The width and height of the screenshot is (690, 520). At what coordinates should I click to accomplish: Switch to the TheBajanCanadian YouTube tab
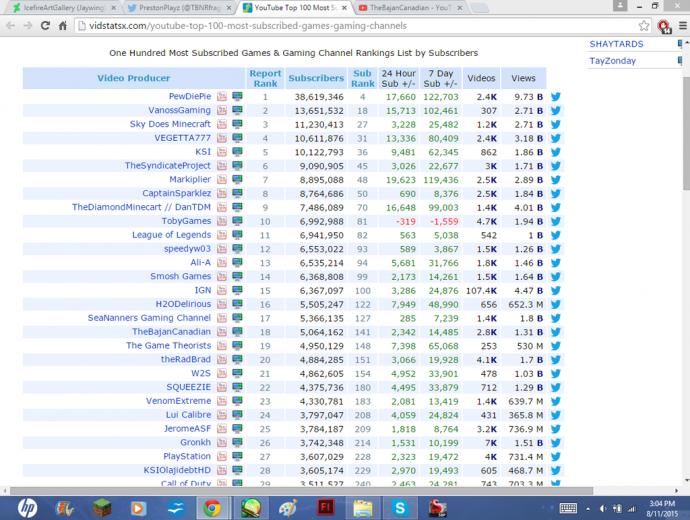tap(410, 7)
